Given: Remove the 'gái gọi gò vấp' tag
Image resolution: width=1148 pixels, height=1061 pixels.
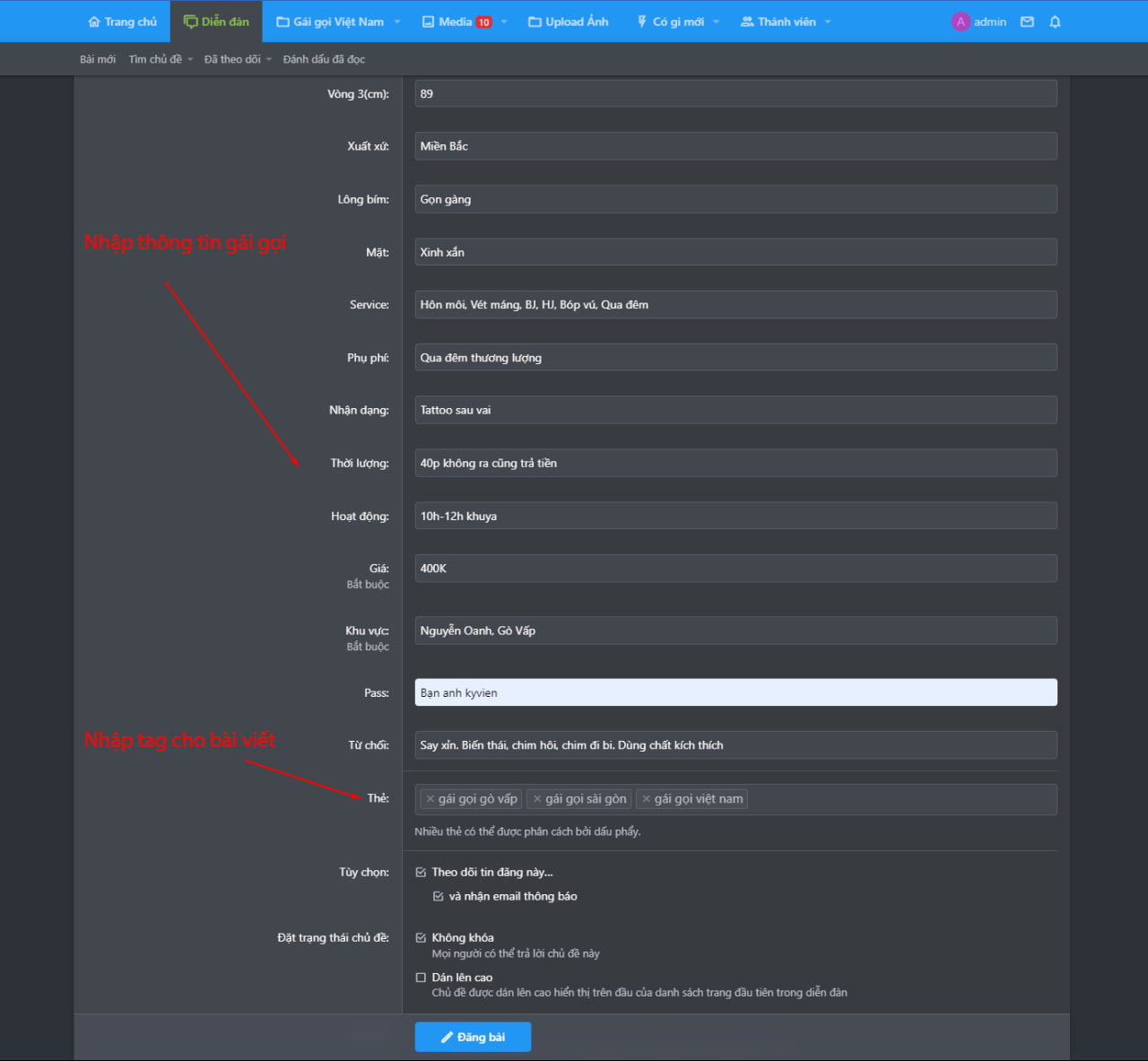Looking at the screenshot, I should (430, 799).
